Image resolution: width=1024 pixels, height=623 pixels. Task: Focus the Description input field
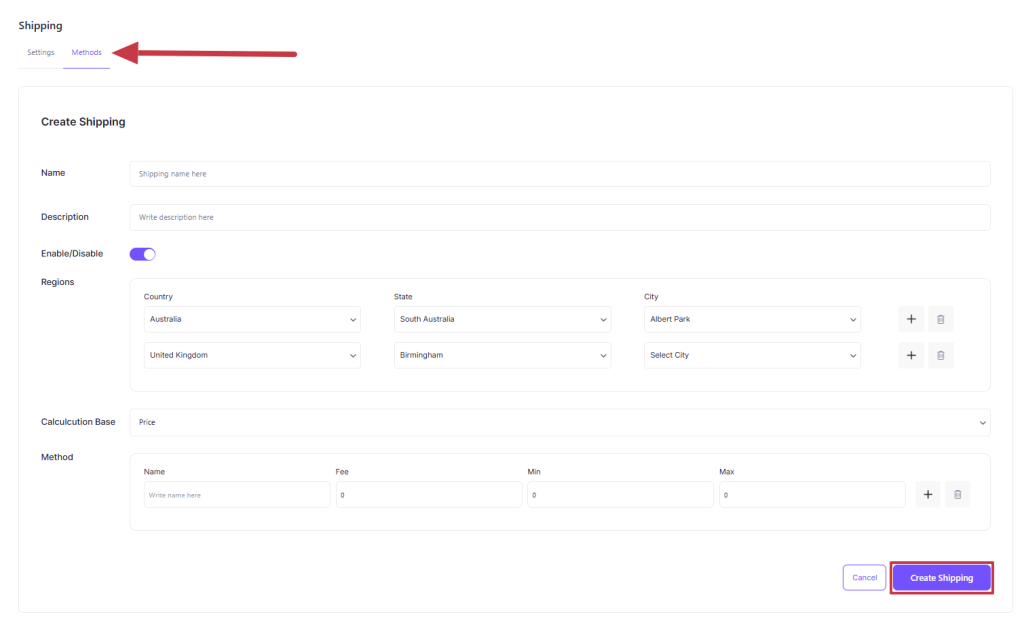pos(560,217)
